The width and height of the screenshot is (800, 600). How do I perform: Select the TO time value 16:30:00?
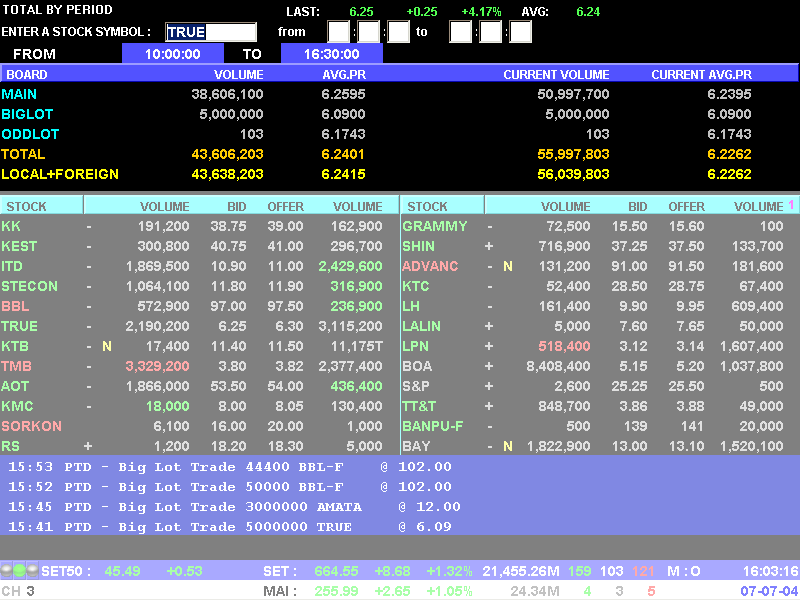tap(332, 54)
